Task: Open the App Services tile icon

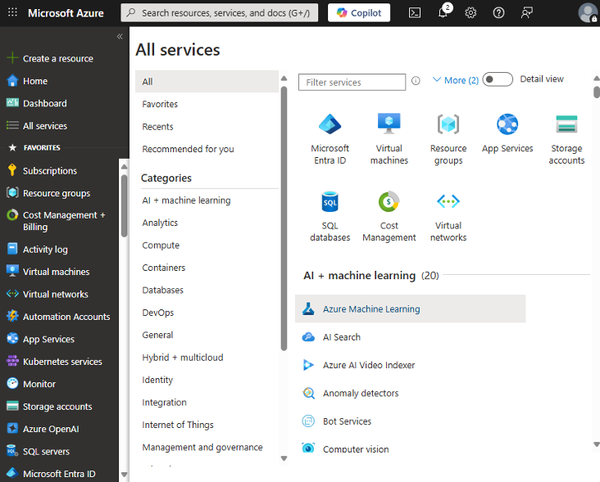Action: tap(507, 124)
